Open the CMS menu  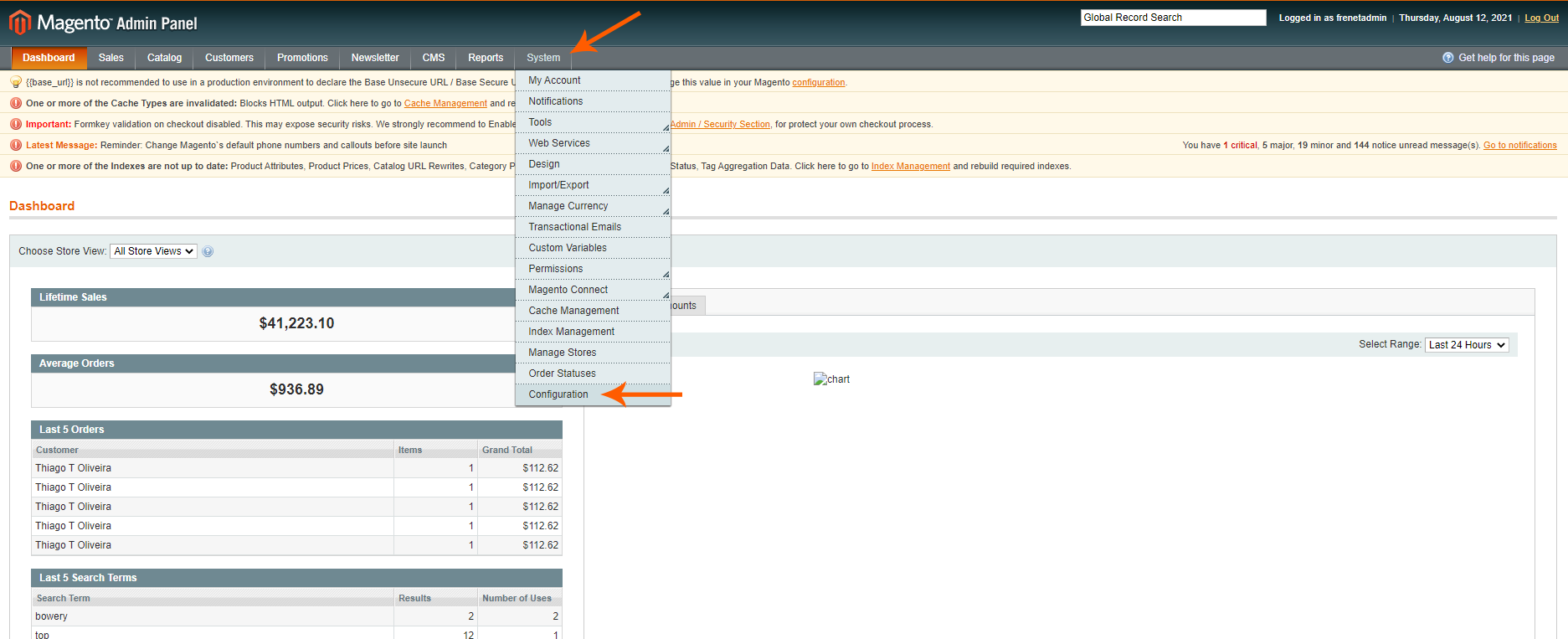coord(434,58)
